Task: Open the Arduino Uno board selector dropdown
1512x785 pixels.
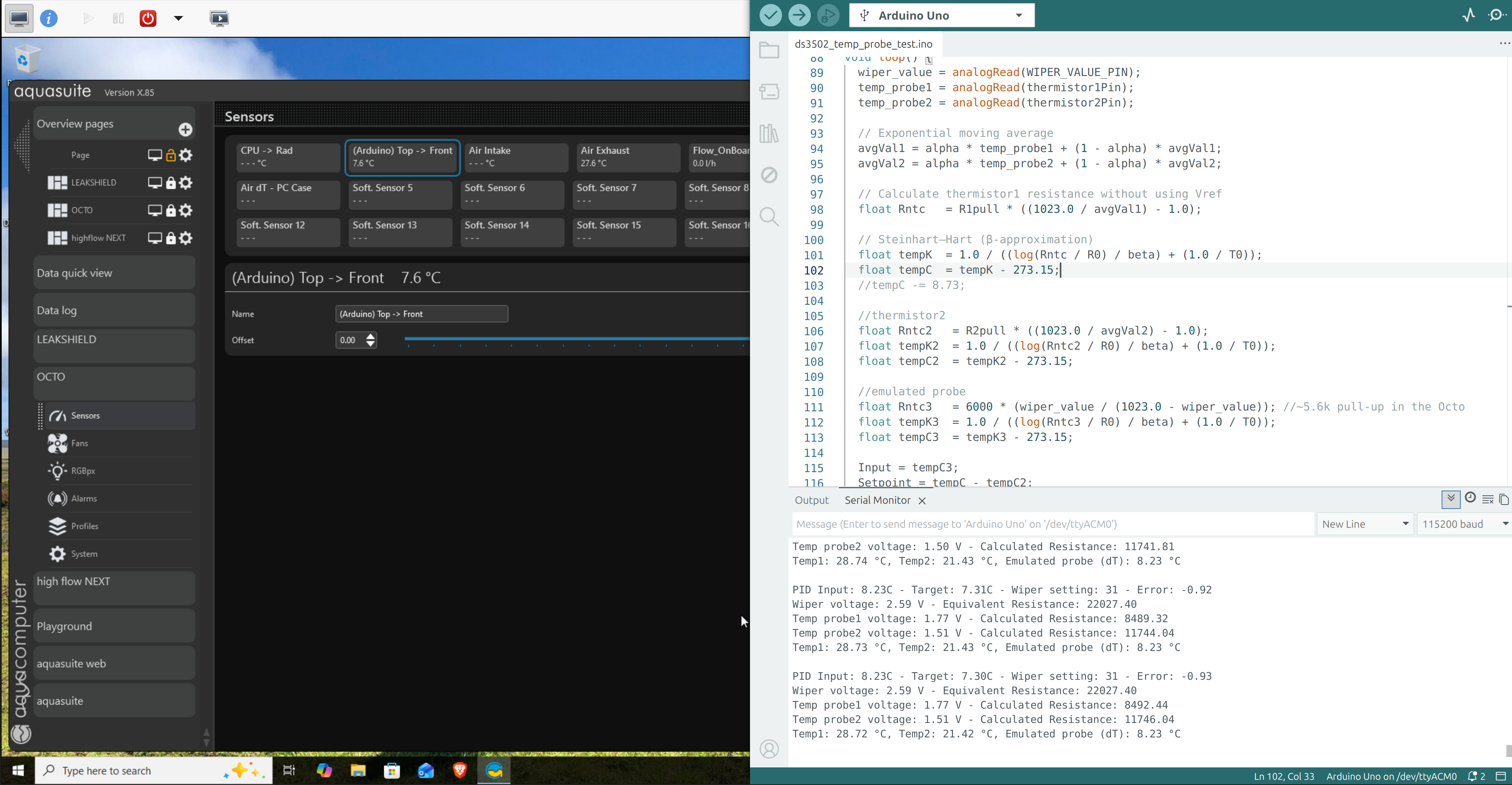Action: click(x=941, y=16)
